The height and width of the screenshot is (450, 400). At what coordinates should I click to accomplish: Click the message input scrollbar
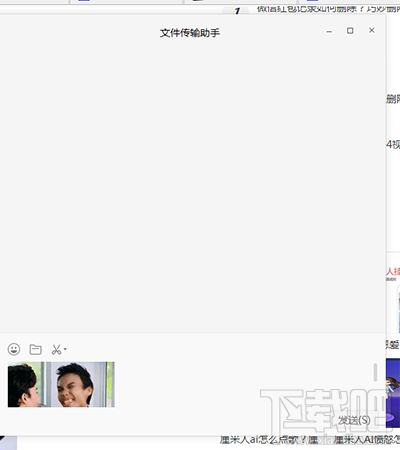click(x=375, y=372)
